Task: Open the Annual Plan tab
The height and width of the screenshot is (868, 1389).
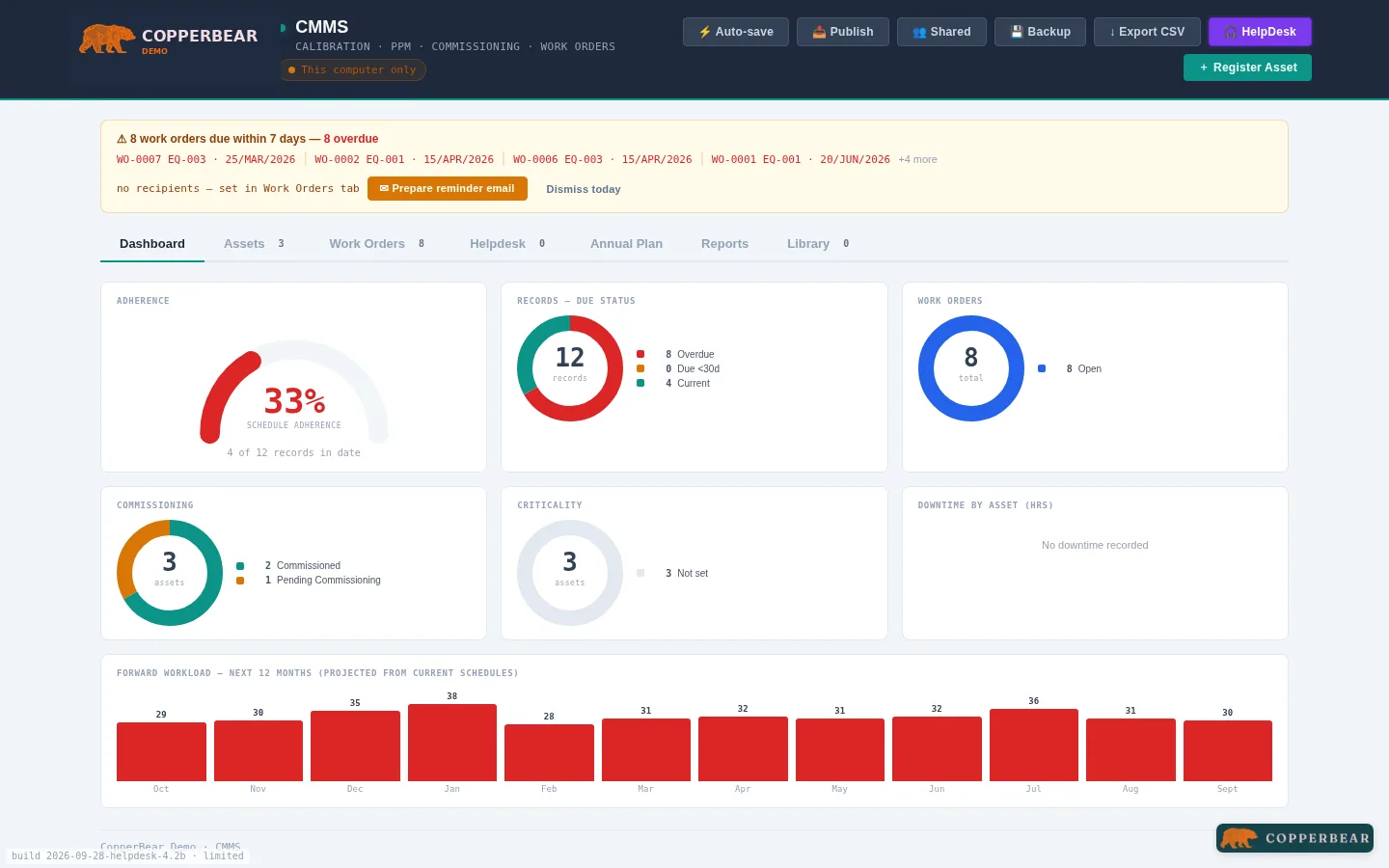Action: pos(626,244)
